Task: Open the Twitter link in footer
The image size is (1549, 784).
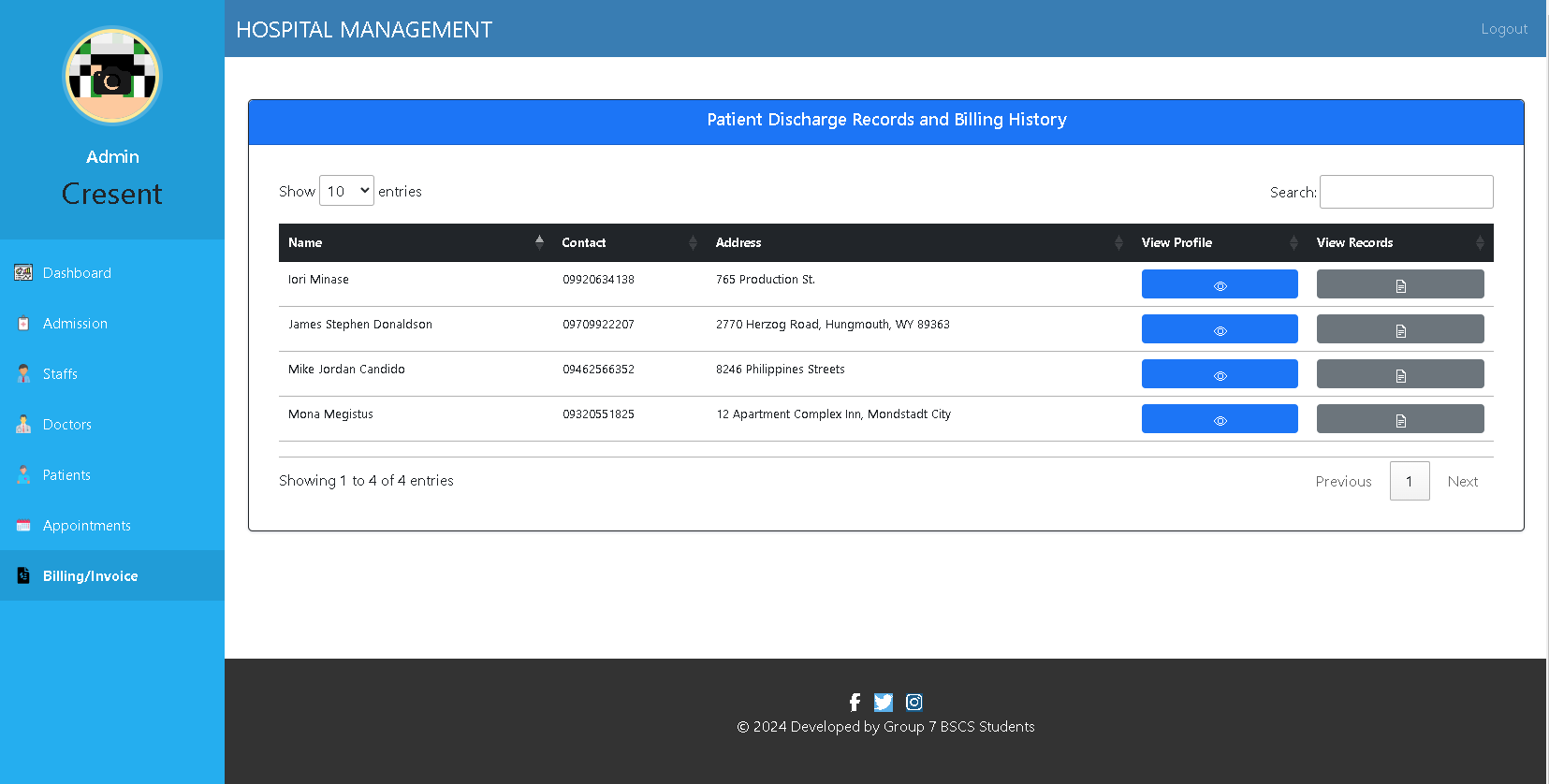Action: click(884, 703)
